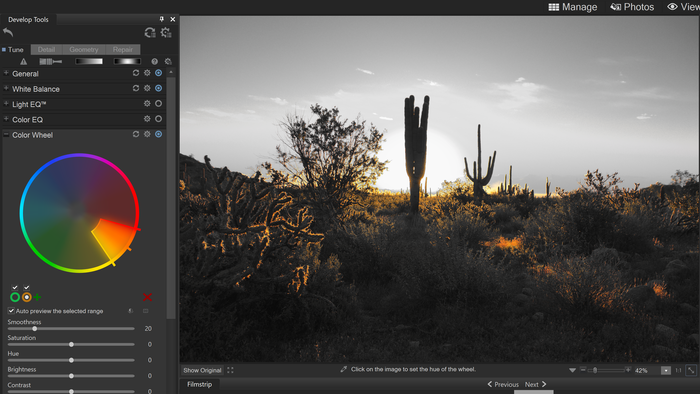This screenshot has width=700, height=394.
Task: Zoom out with the minus button
Action: click(x=583, y=370)
